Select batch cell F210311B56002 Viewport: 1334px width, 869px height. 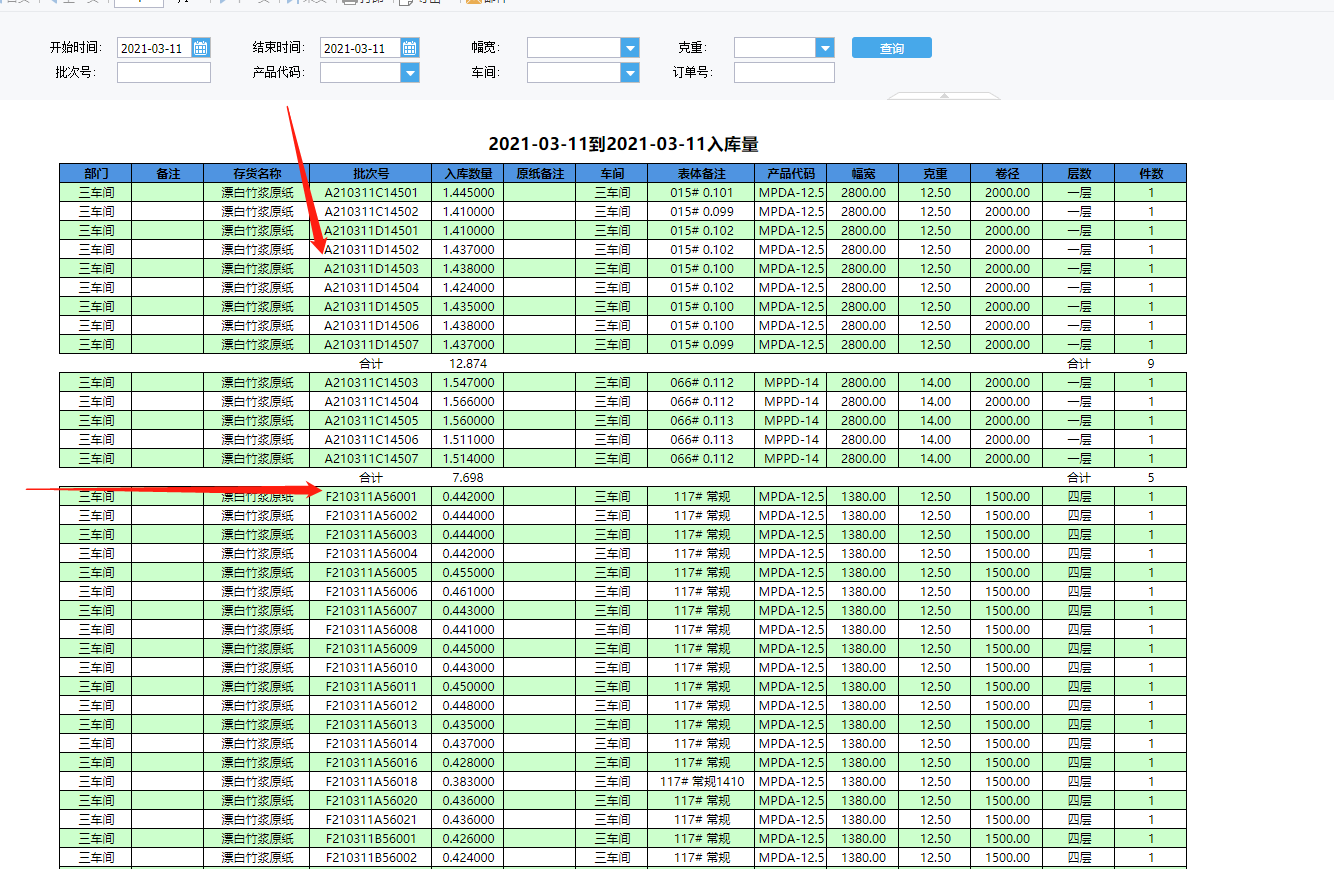click(371, 857)
